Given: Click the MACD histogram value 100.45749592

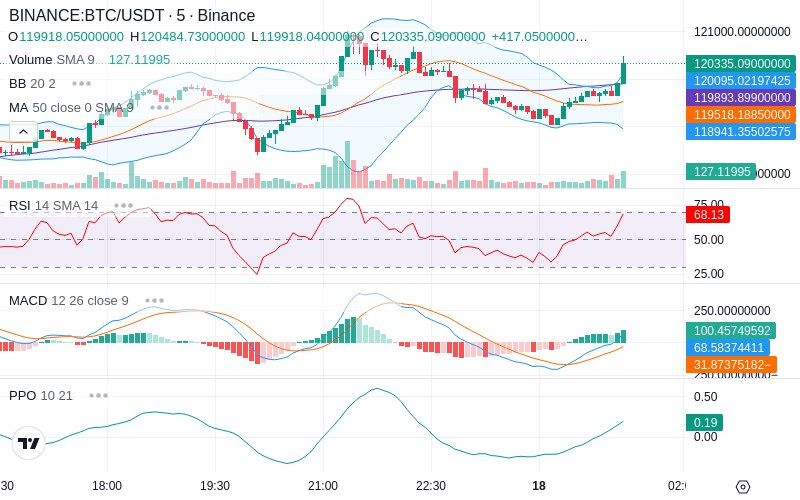Looking at the screenshot, I should point(731,331).
